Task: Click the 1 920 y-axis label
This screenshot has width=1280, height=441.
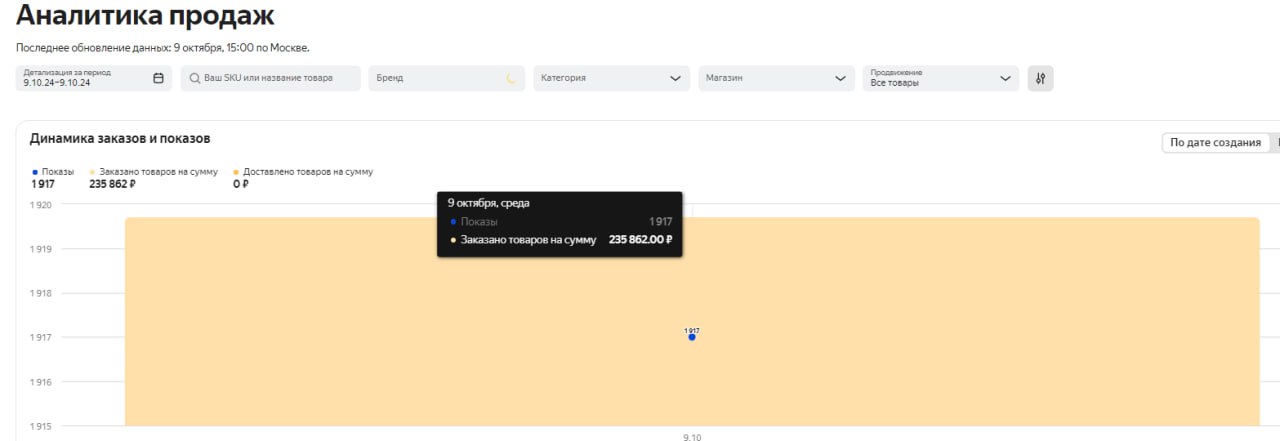Action: 41,204
